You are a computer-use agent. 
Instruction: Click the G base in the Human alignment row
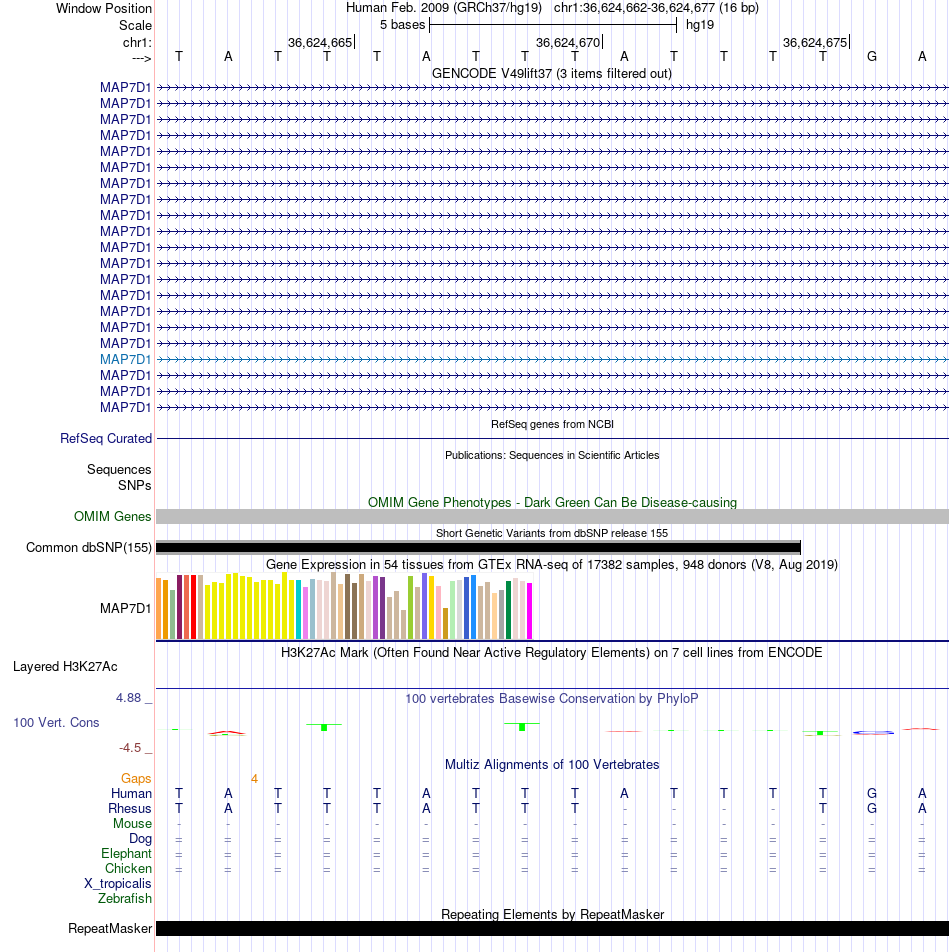(872, 794)
